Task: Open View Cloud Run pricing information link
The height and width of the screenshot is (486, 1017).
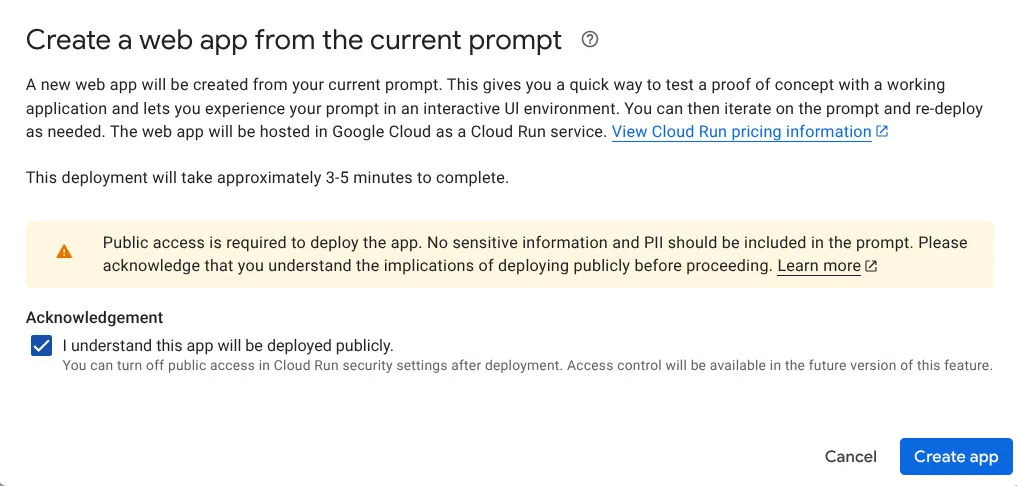Action: 741,132
